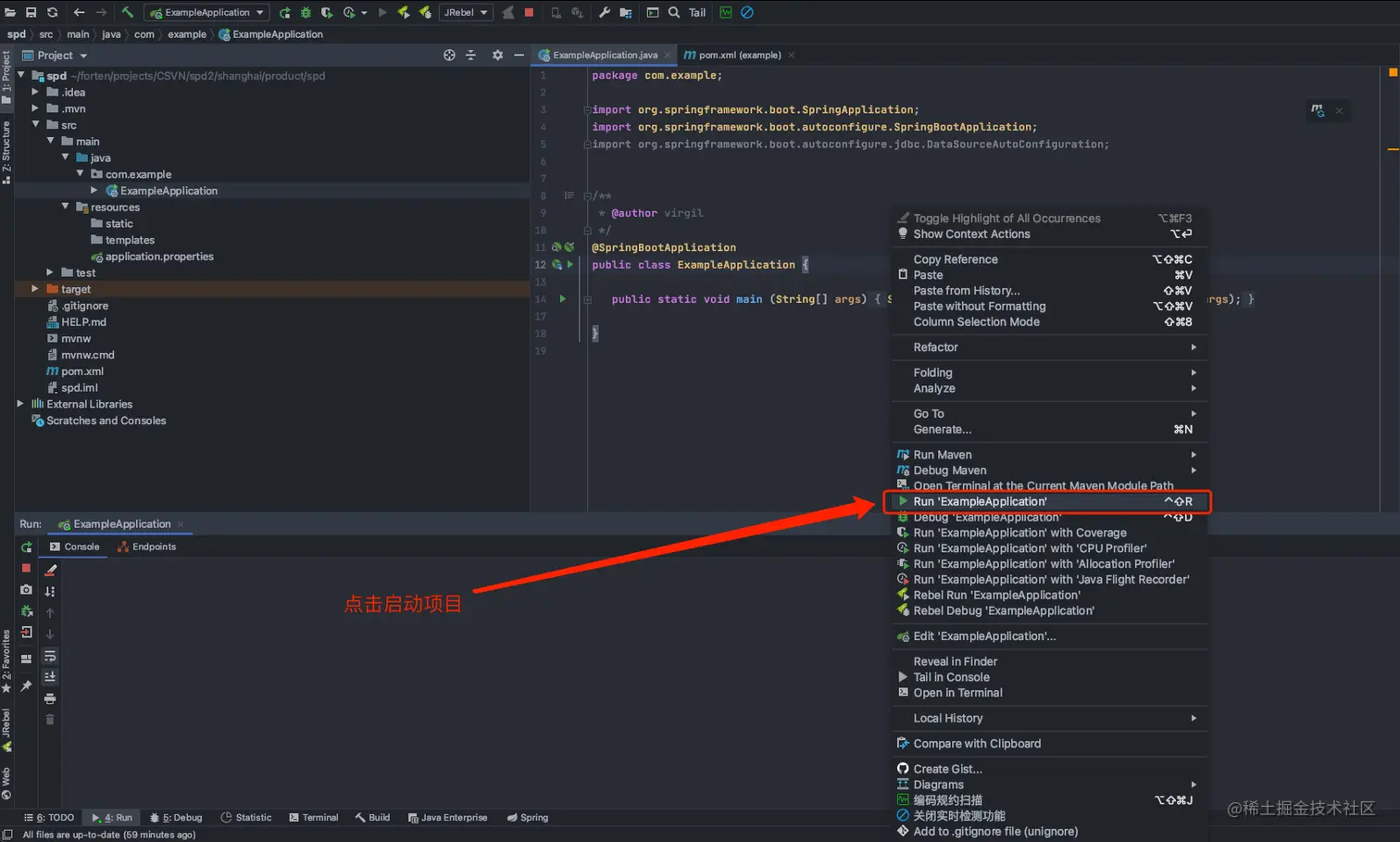Image resolution: width=1400 pixels, height=842 pixels.
Task: Open the ExampleApplication run configuration dropdown
Action: [x=207, y=12]
